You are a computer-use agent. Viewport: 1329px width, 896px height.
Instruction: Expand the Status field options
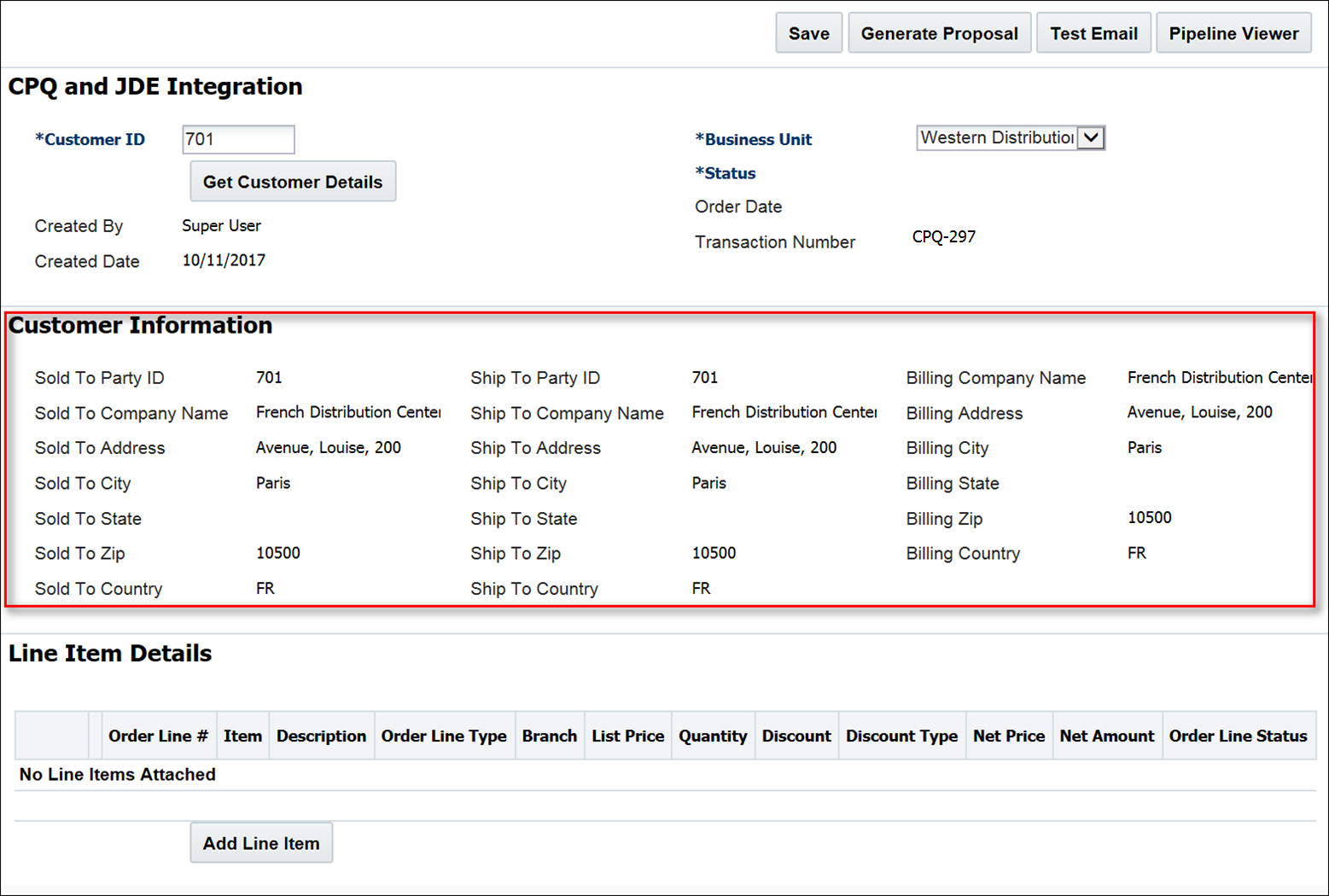click(x=728, y=172)
